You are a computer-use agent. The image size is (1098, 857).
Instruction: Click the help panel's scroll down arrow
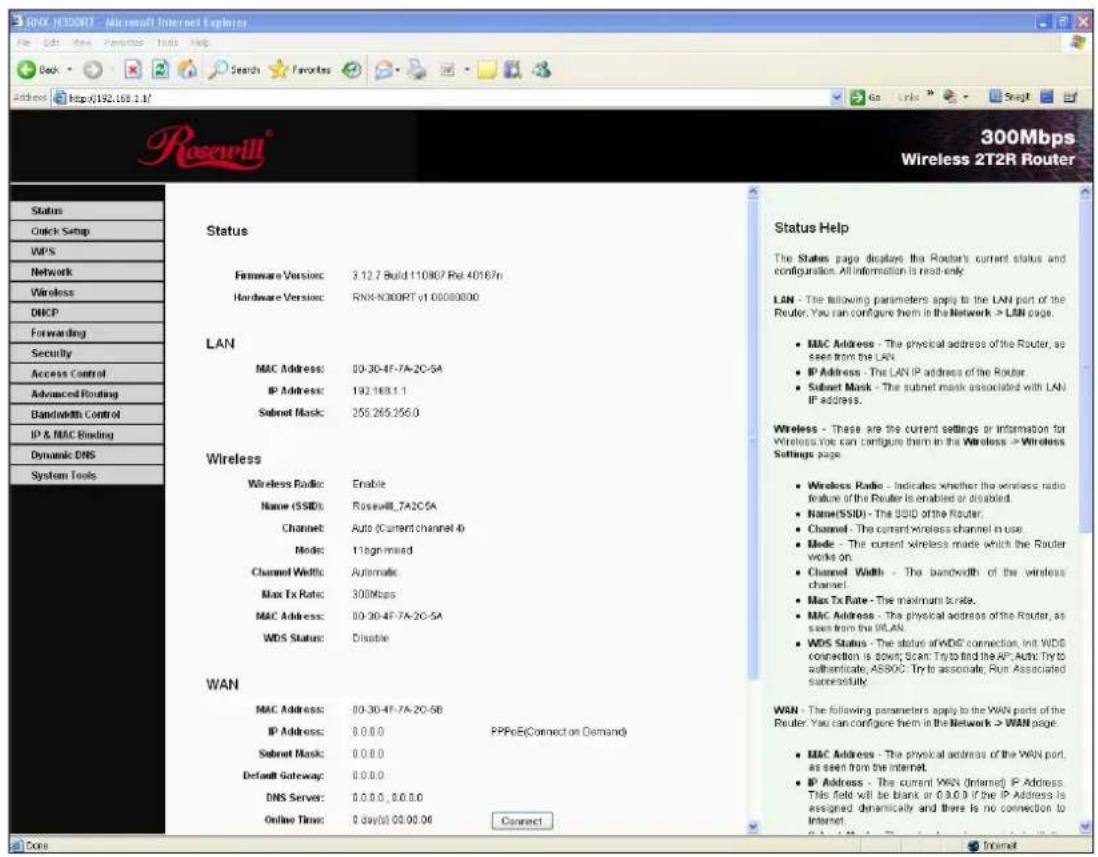(x=1086, y=827)
